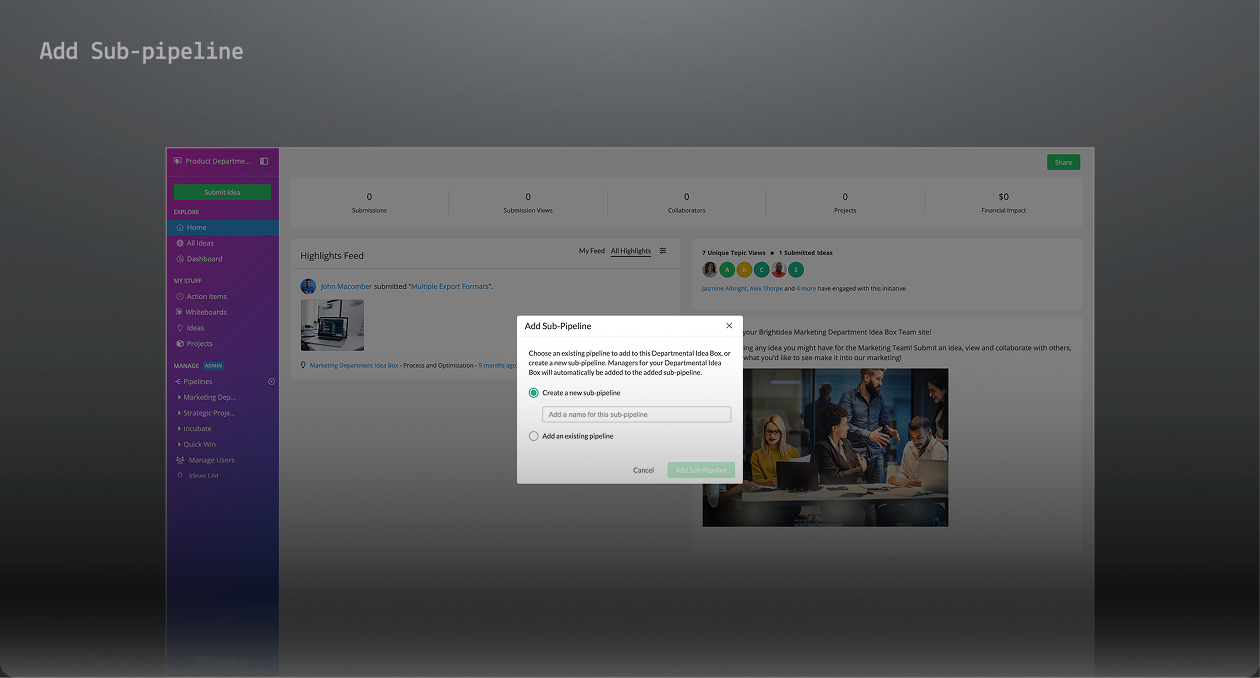
Task: Click the first photo avatar in engagement row
Action: tap(710, 269)
